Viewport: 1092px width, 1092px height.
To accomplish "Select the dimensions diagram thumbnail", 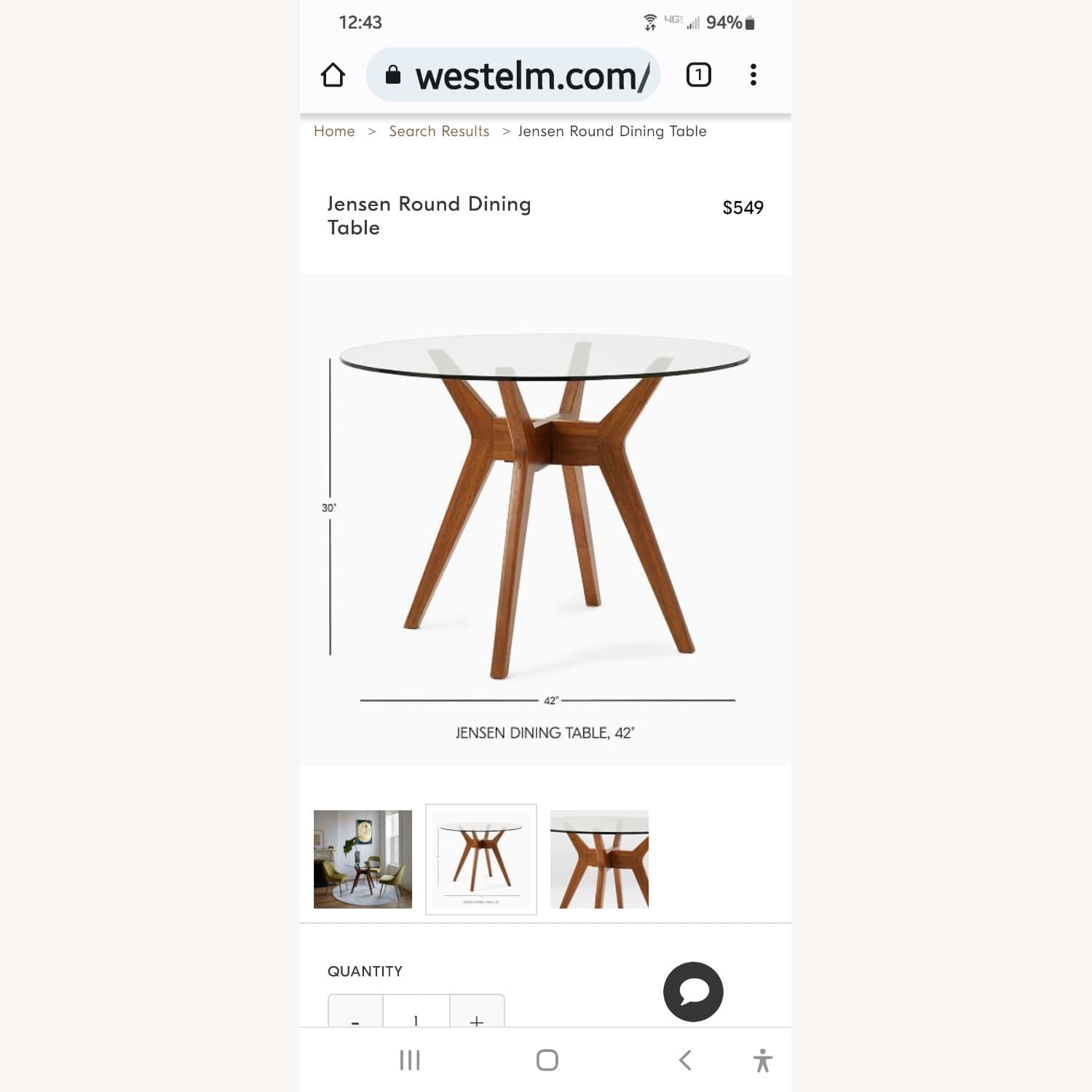I will 481,859.
